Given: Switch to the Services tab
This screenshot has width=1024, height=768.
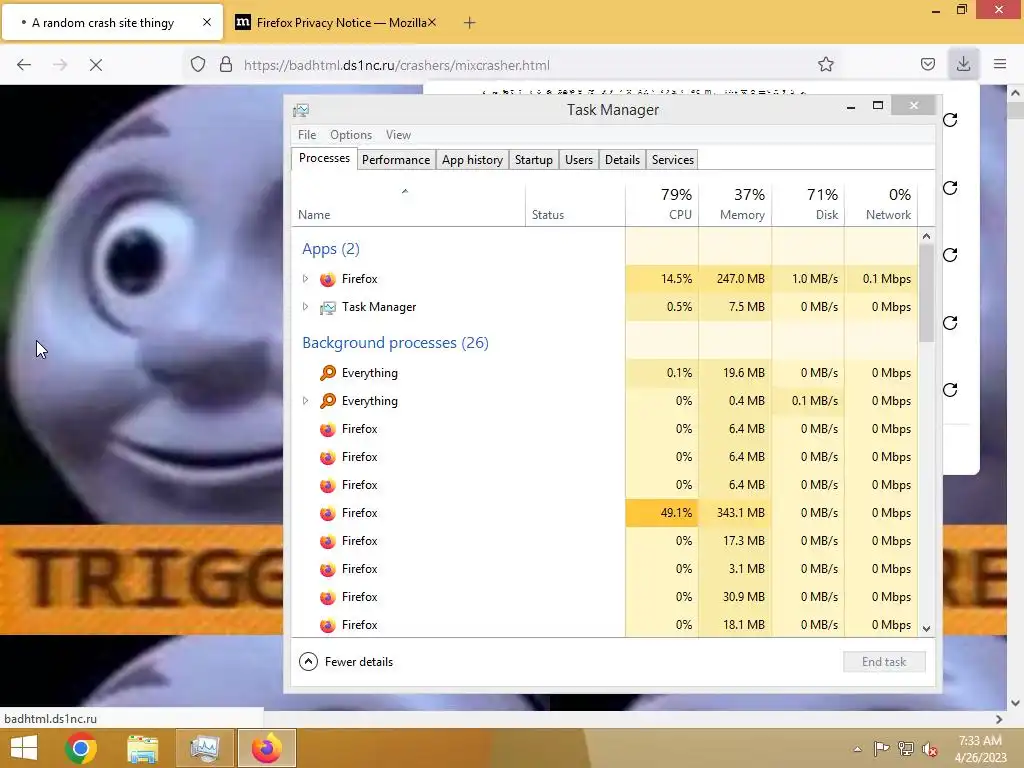Looking at the screenshot, I should tap(673, 160).
